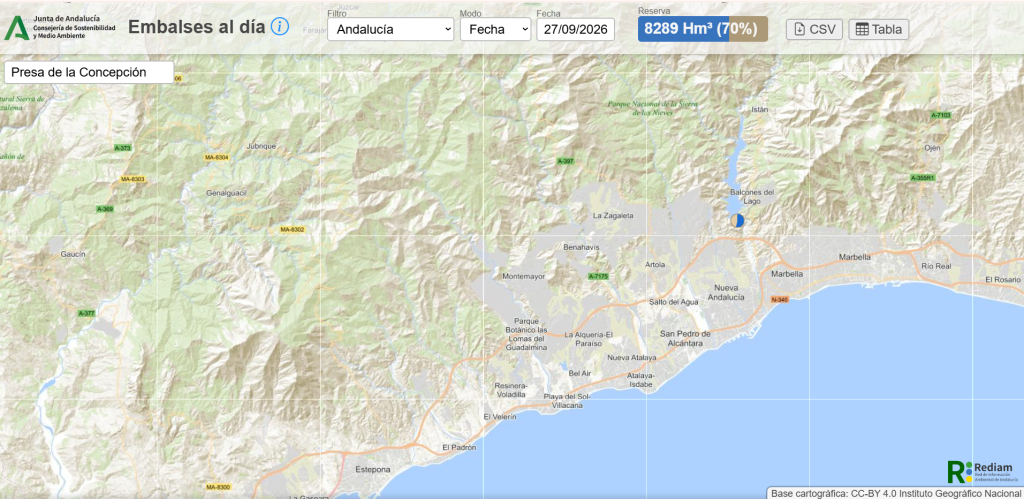Click the Junta de Andalucía logo
This screenshot has width=1024, height=499.
60,27
